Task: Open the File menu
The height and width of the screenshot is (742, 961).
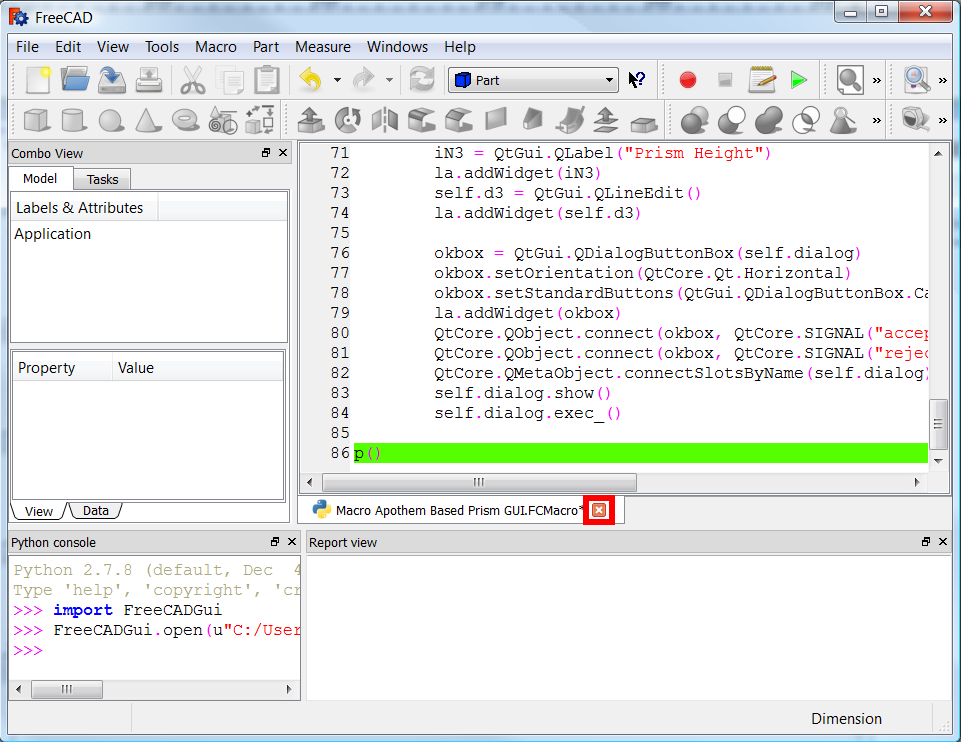Action: (x=27, y=47)
